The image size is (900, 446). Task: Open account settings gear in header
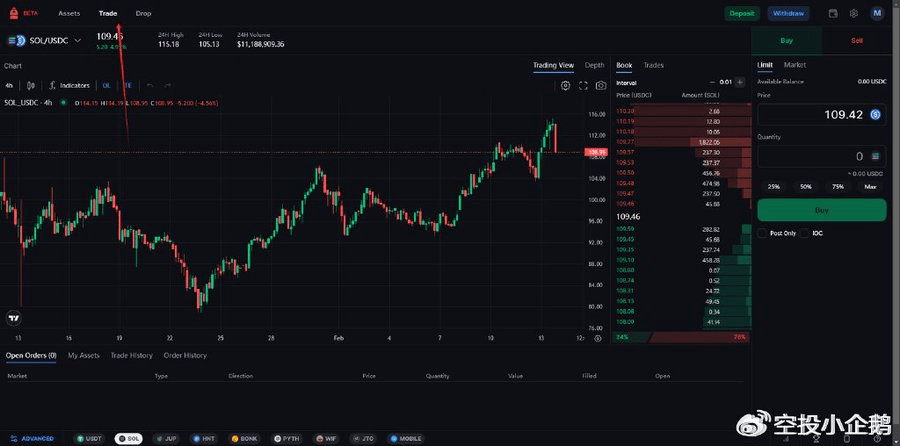(853, 14)
